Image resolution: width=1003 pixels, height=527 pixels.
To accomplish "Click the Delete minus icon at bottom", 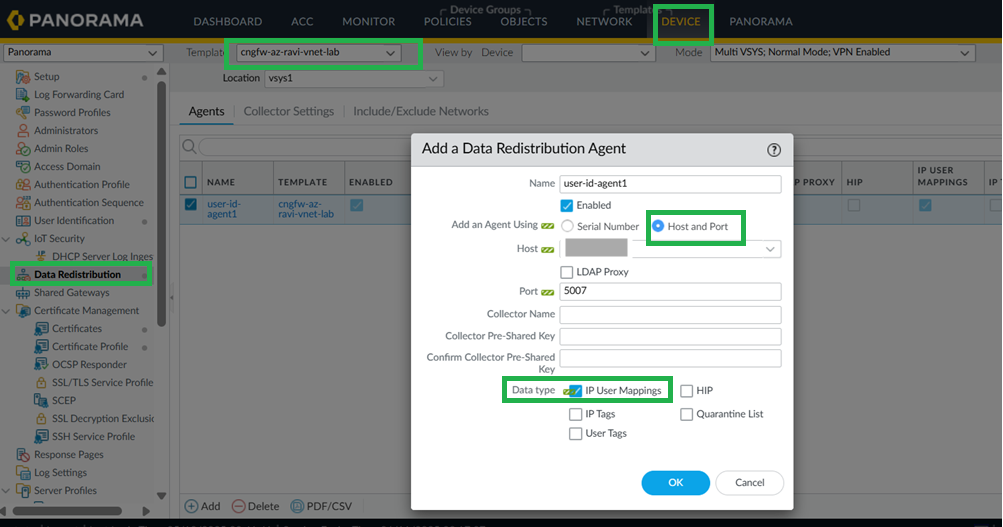I will (238, 506).
